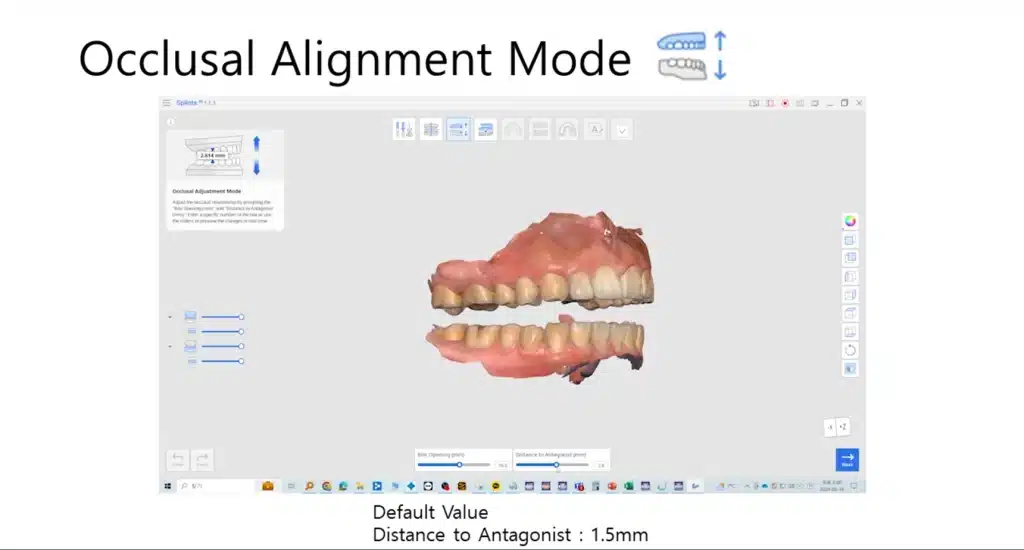
Task: Click the Occlusal Adjustment Mode help illustration
Action: (223, 156)
